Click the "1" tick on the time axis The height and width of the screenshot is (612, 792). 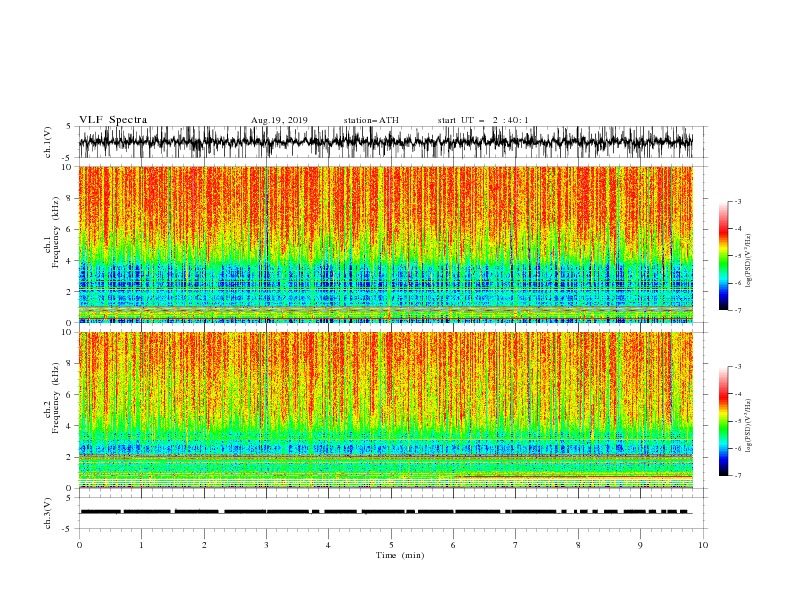(x=141, y=545)
